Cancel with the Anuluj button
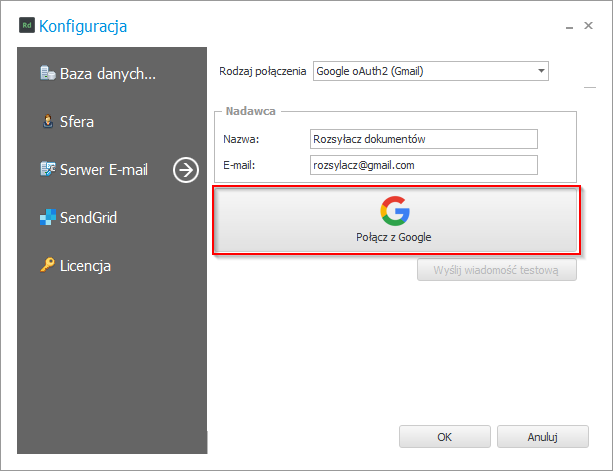Viewport: 613px width, 471px height. click(543, 437)
